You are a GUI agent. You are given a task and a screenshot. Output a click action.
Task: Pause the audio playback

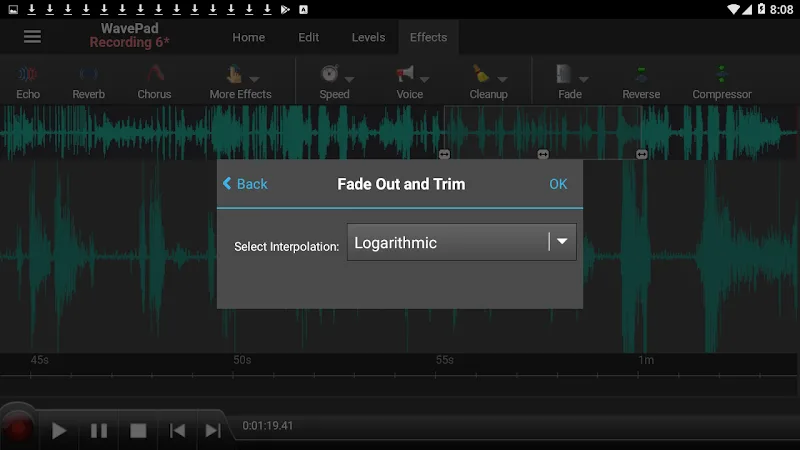tap(99, 430)
